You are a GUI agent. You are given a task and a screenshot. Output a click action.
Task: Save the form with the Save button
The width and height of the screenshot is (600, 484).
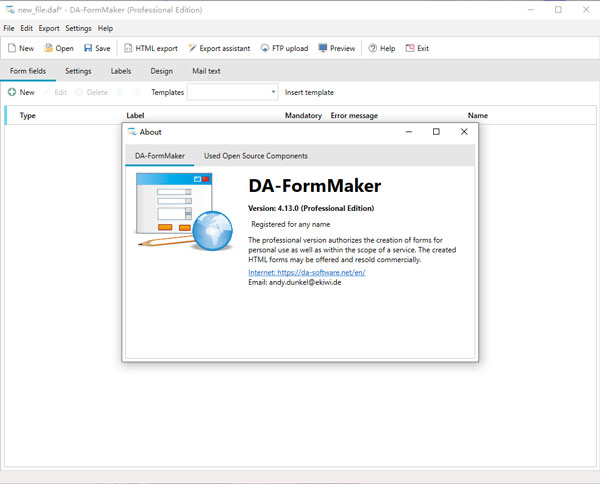click(x=97, y=48)
